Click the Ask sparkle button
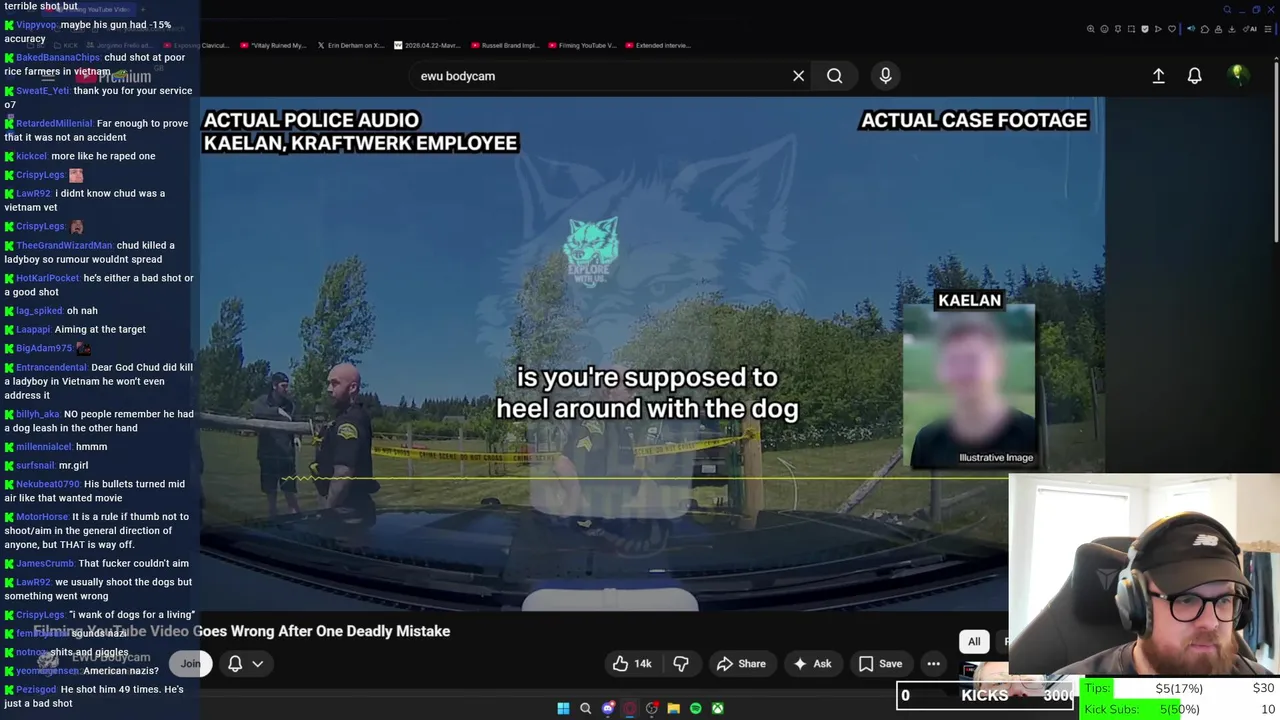The image size is (1280, 720). 812,663
